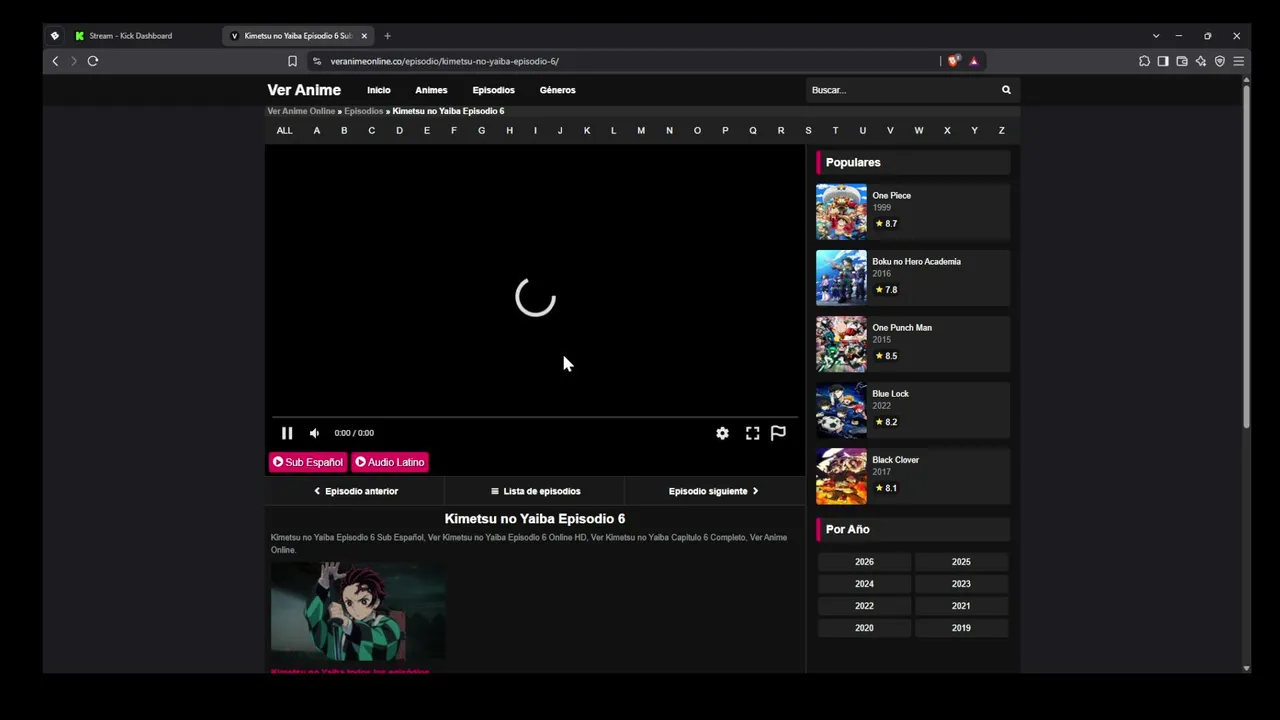Open the Leo AI assistant icon
Screen dimensions: 1280x720
click(x=1201, y=61)
